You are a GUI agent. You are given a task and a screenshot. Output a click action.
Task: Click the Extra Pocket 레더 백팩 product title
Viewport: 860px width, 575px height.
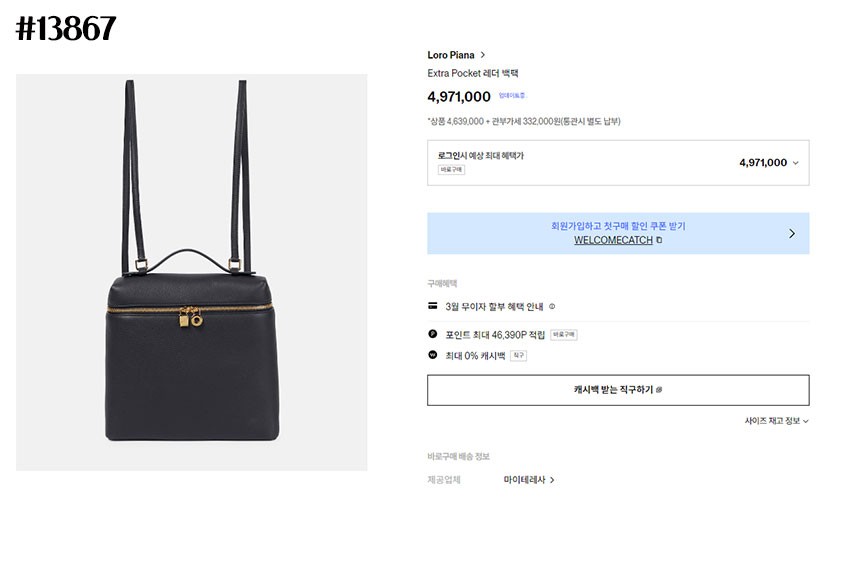473,73
